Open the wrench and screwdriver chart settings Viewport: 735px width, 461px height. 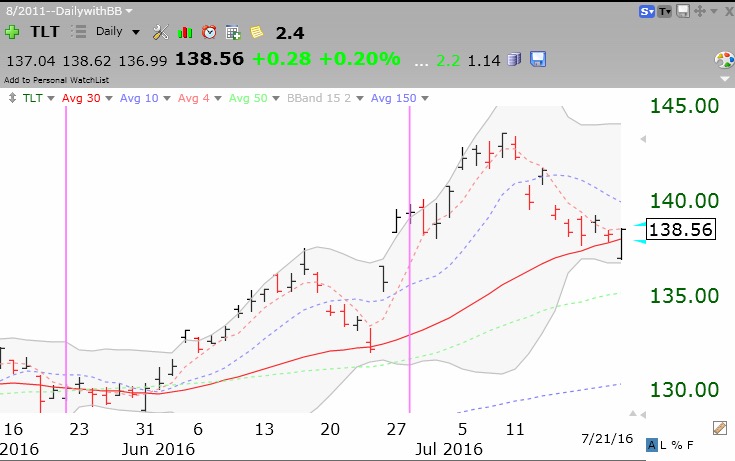click(160, 32)
